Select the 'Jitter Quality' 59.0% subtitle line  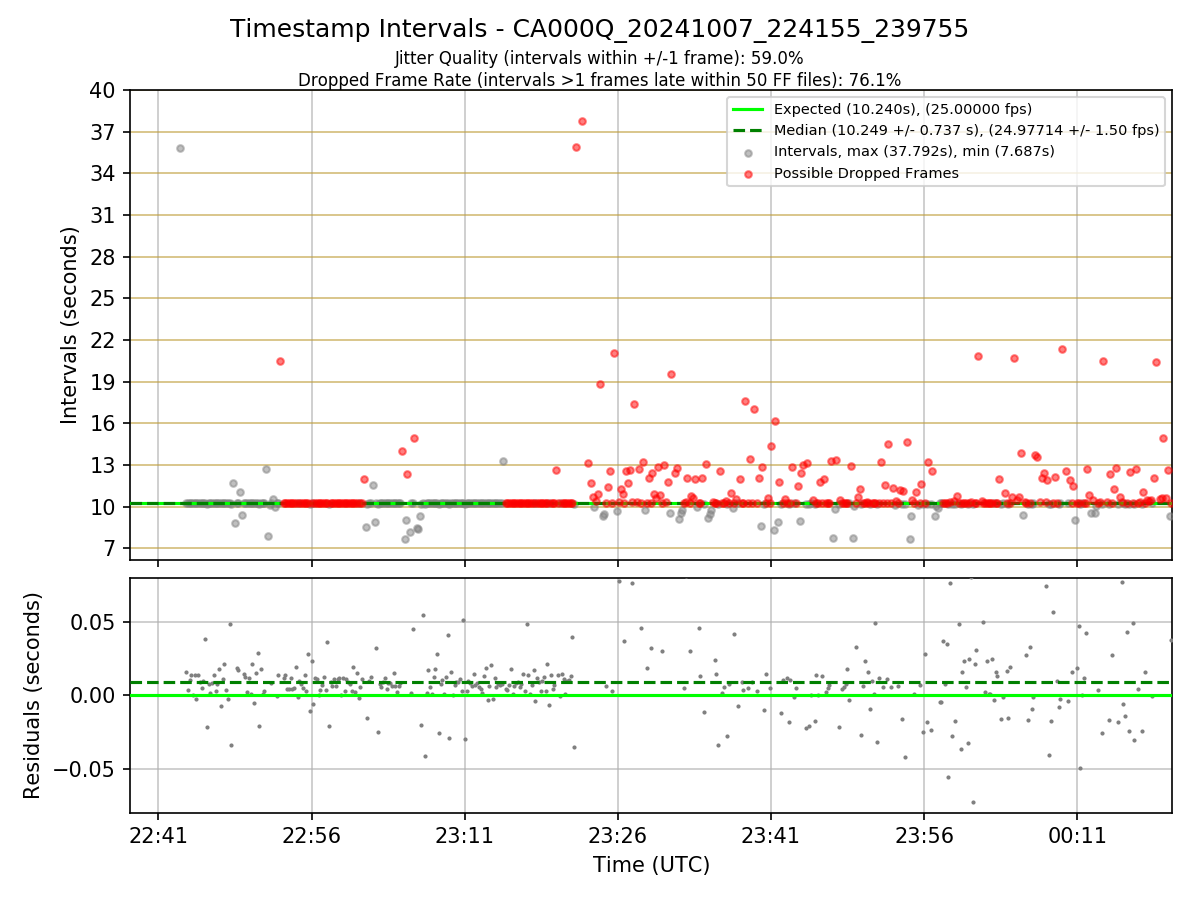coord(599,58)
